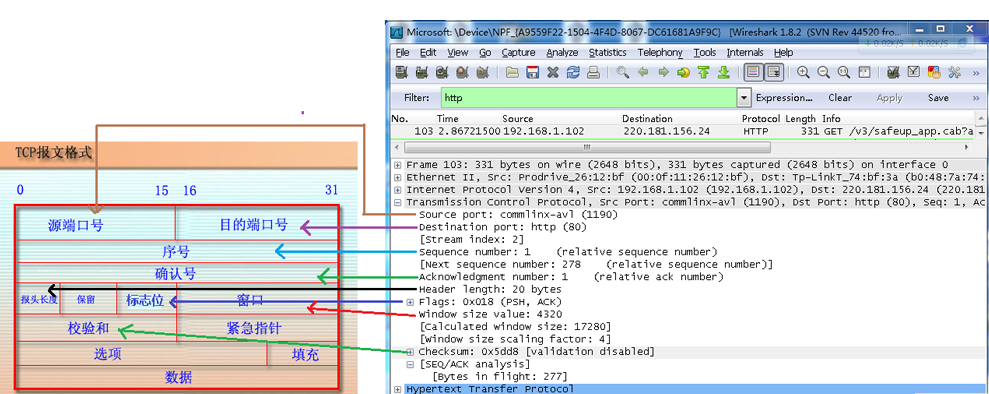Screen dimensions: 989x394
Task: Select 'Sequence number: 1' line
Action: [568, 252]
